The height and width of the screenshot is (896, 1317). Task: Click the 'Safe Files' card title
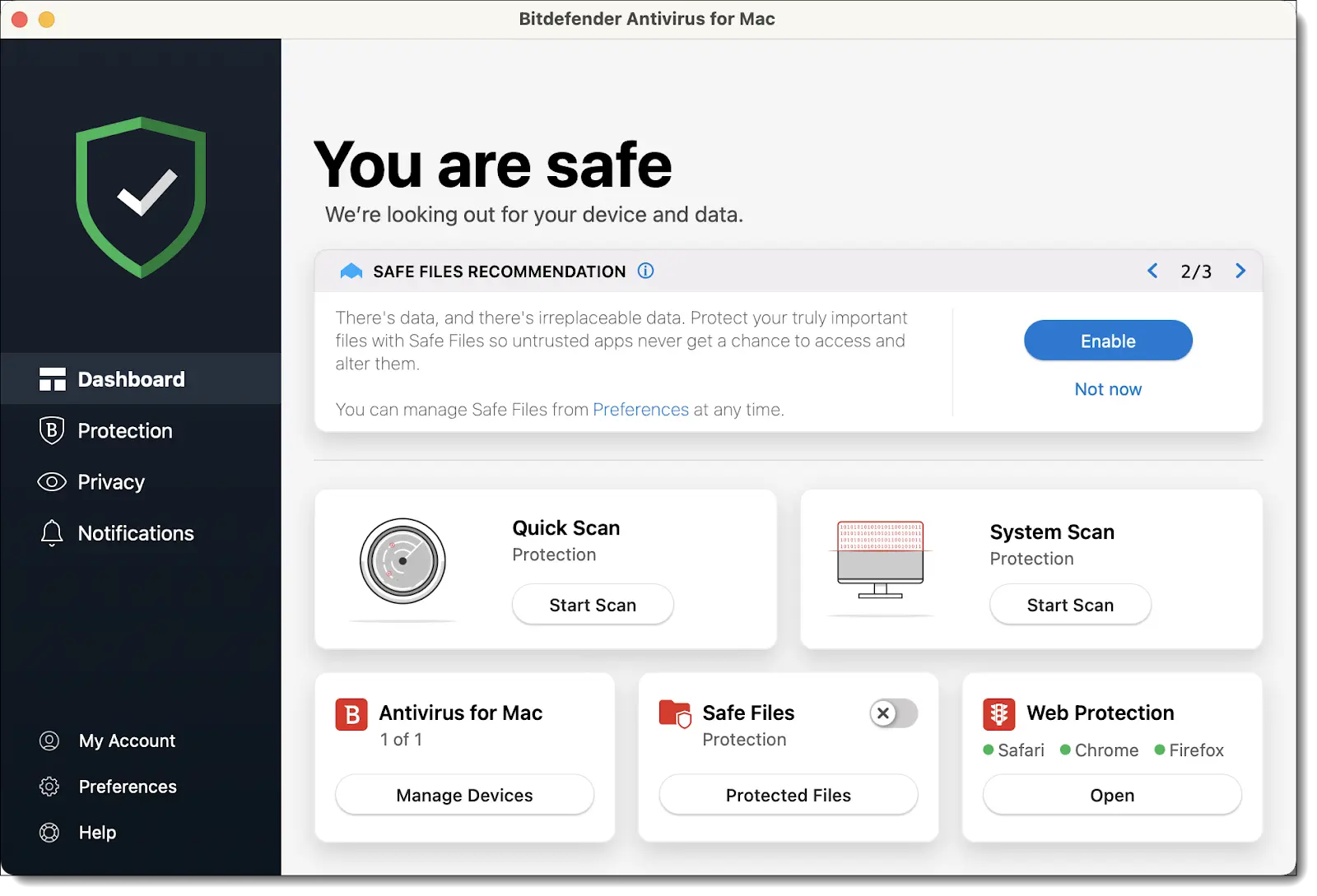click(x=748, y=713)
